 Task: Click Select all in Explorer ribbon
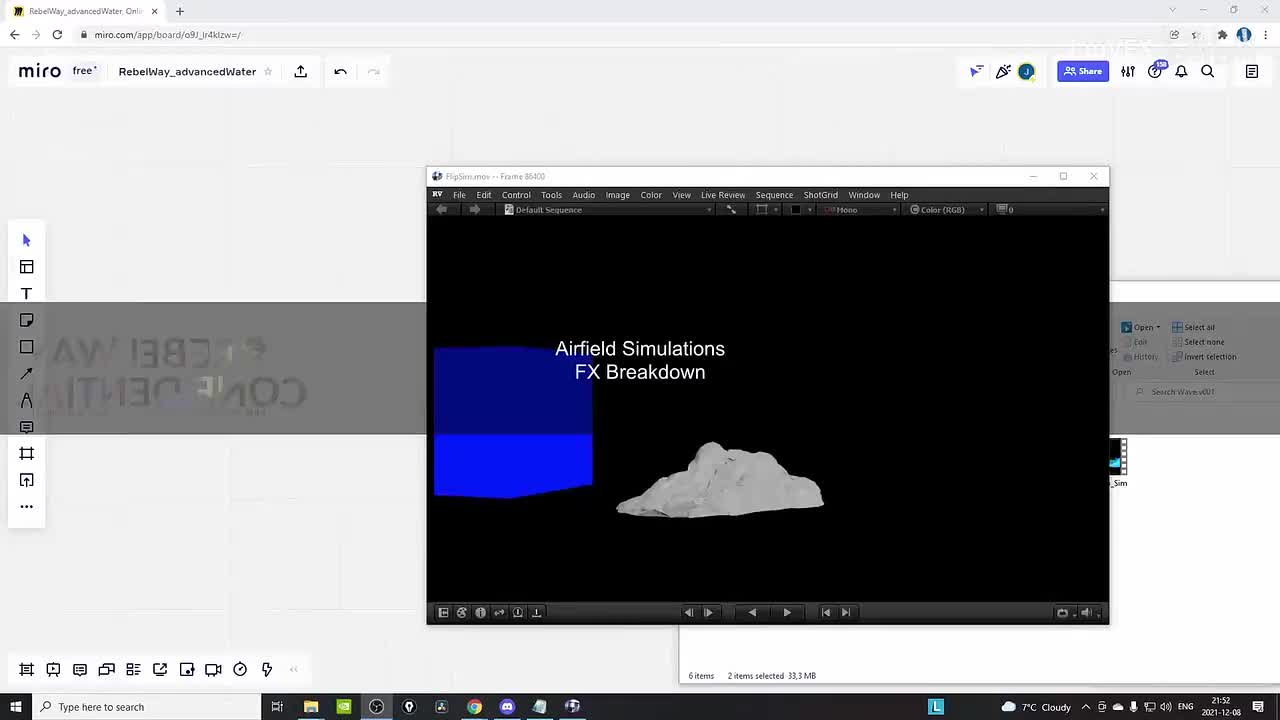point(1194,327)
